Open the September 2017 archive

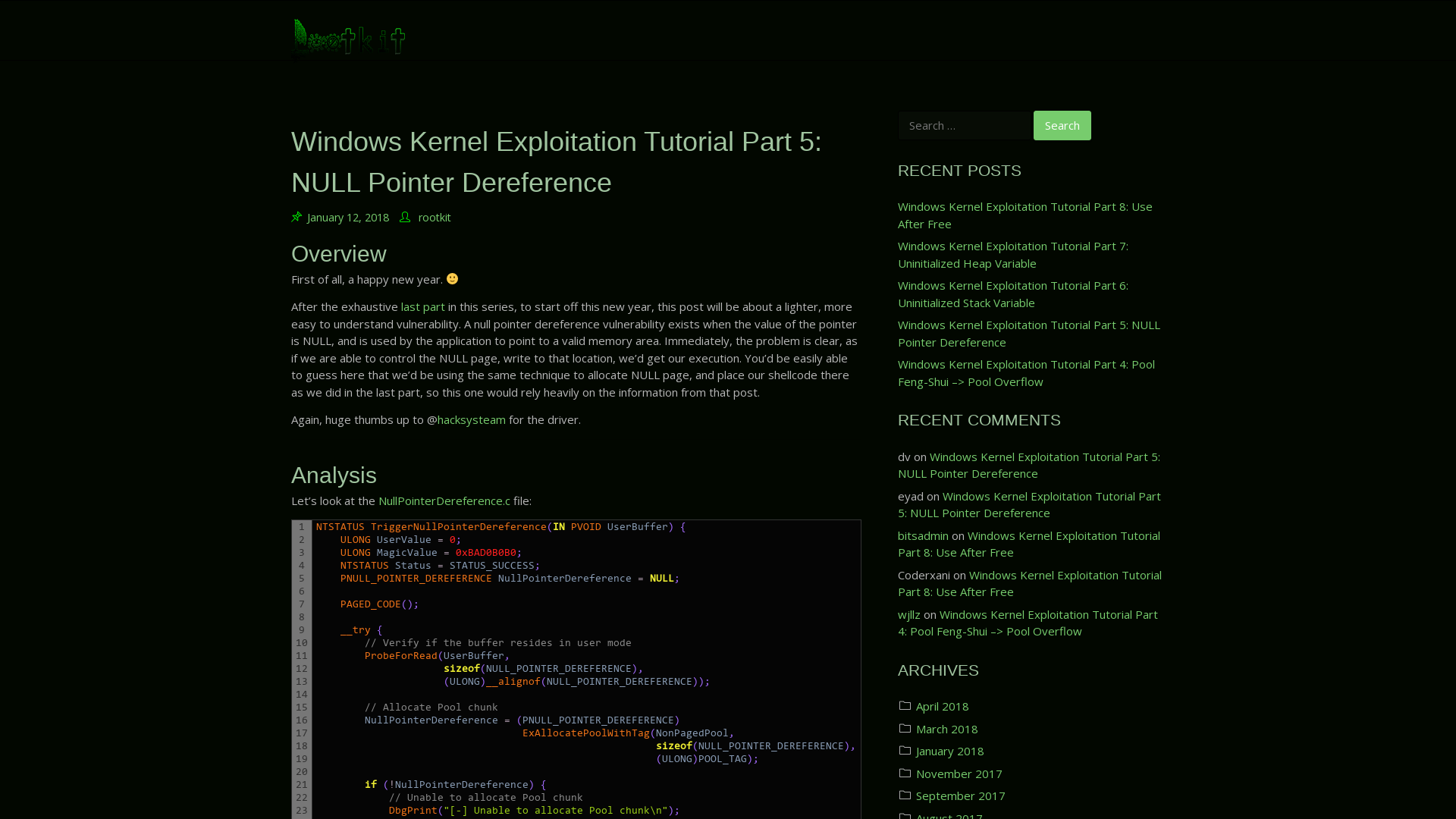click(960, 796)
